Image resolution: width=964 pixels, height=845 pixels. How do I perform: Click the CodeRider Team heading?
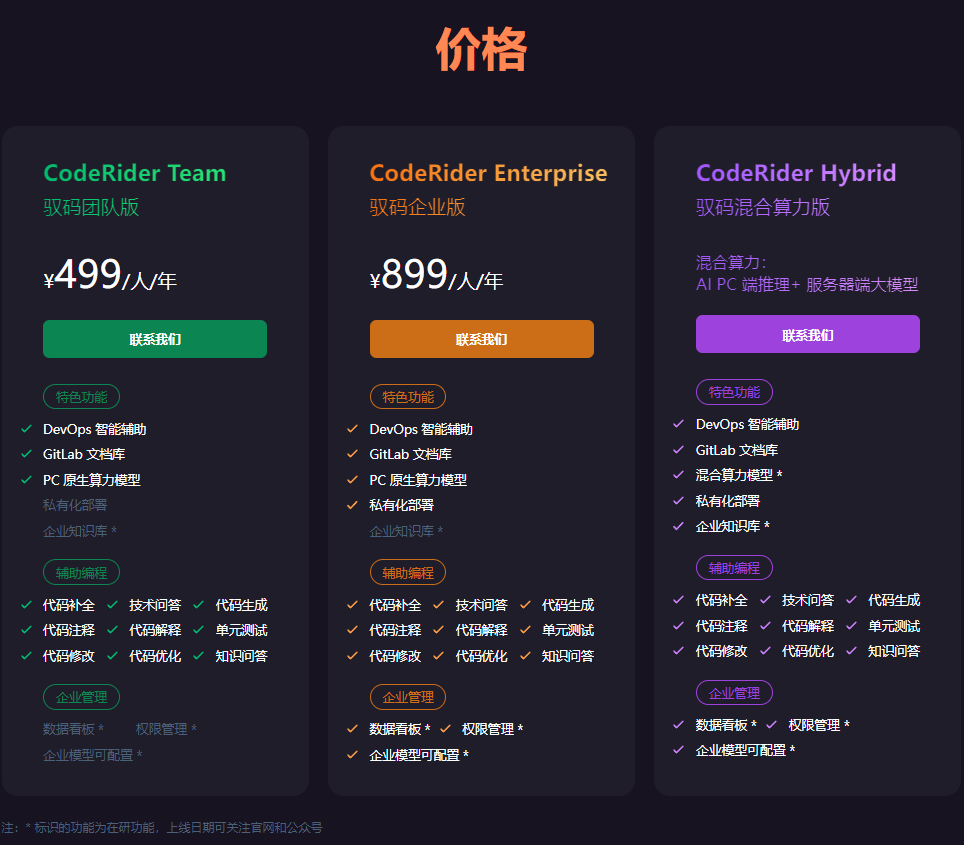(x=135, y=173)
